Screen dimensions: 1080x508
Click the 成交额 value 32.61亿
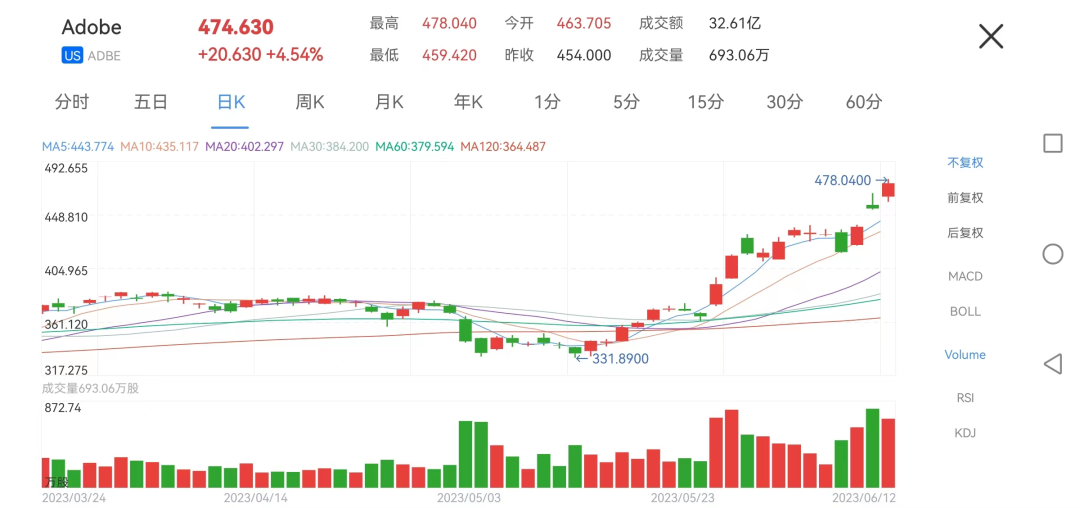(x=734, y=23)
